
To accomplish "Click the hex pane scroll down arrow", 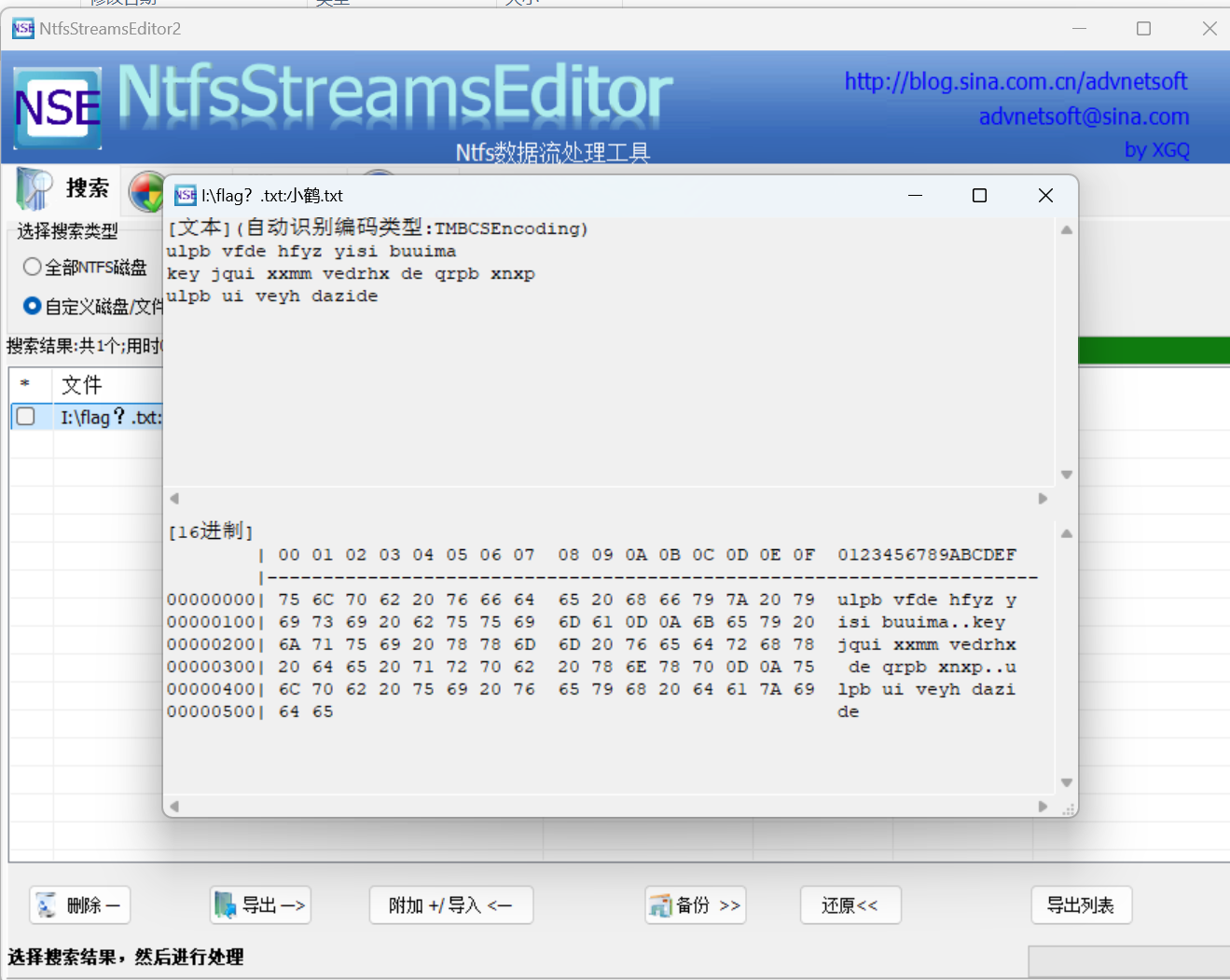I will tap(1066, 782).
